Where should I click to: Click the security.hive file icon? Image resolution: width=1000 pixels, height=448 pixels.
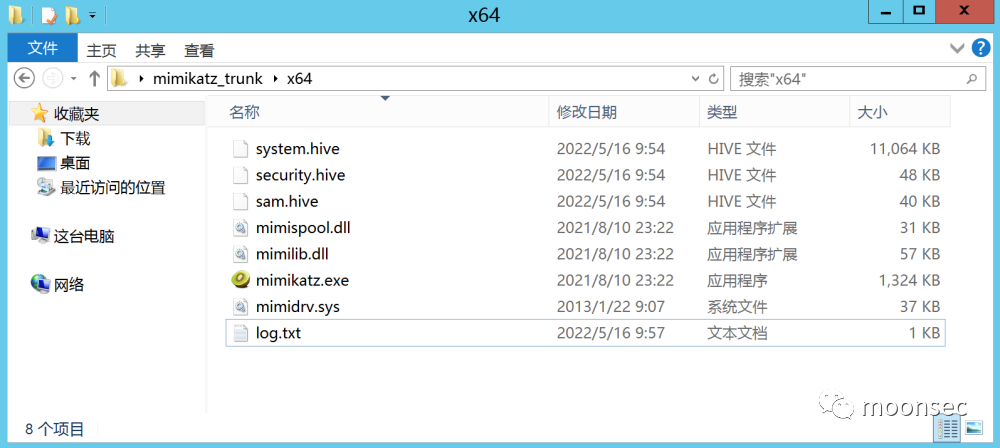240,175
